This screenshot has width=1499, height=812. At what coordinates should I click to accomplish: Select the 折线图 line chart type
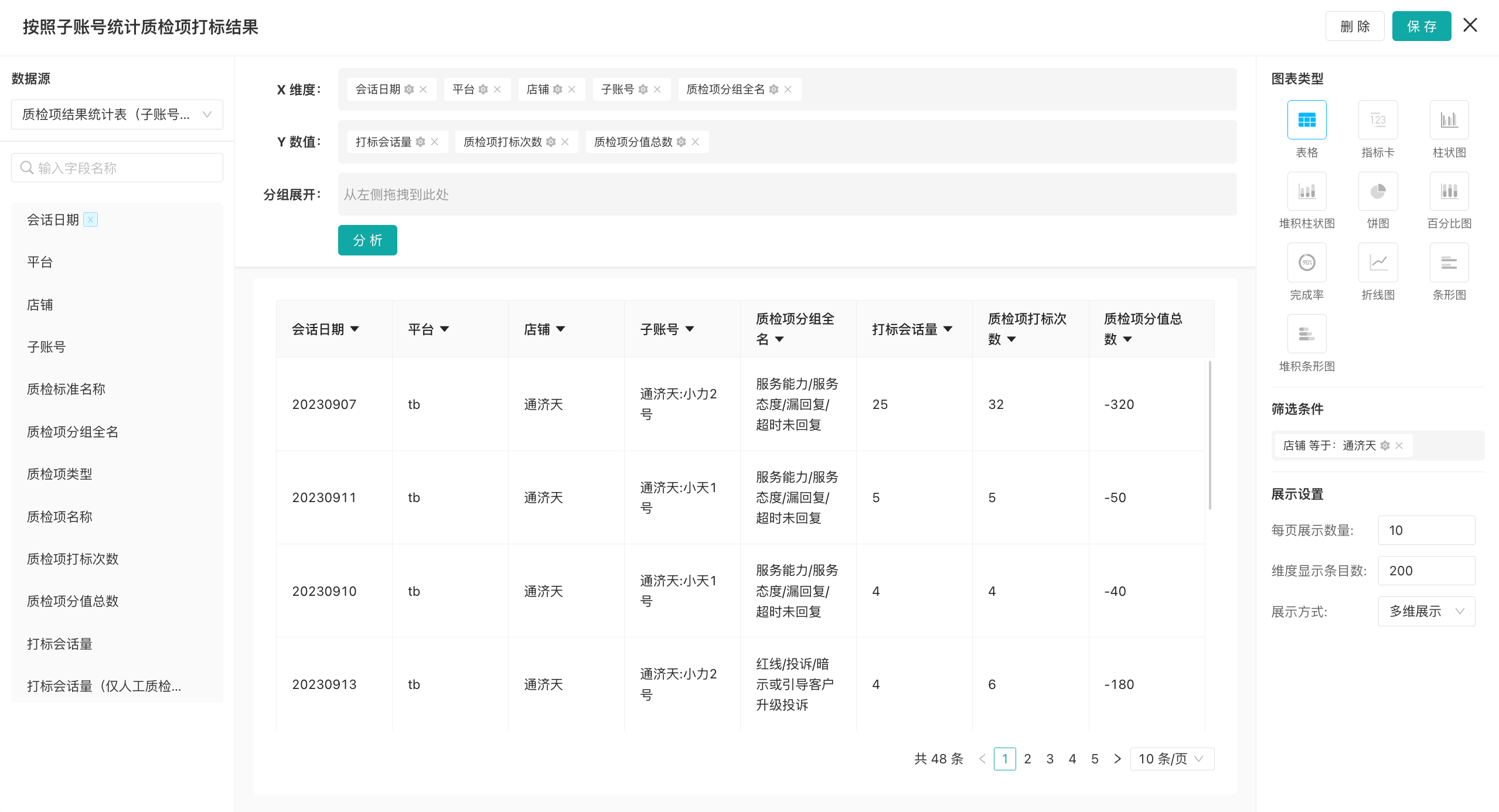click(x=1378, y=262)
